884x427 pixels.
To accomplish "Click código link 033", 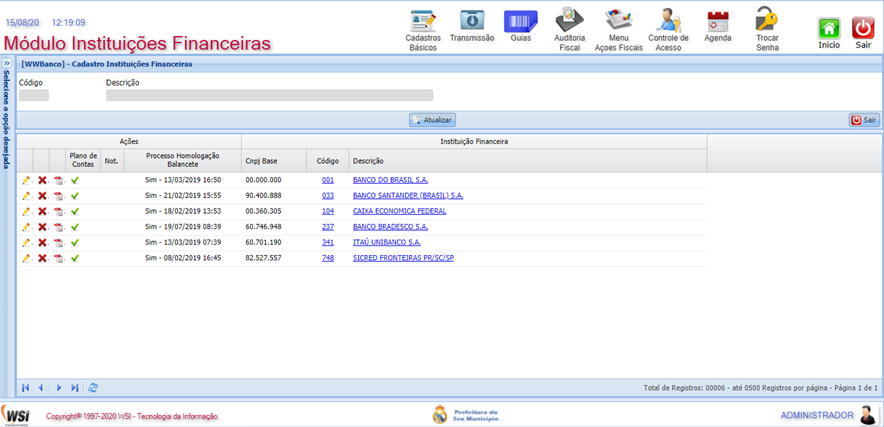I will (328, 196).
